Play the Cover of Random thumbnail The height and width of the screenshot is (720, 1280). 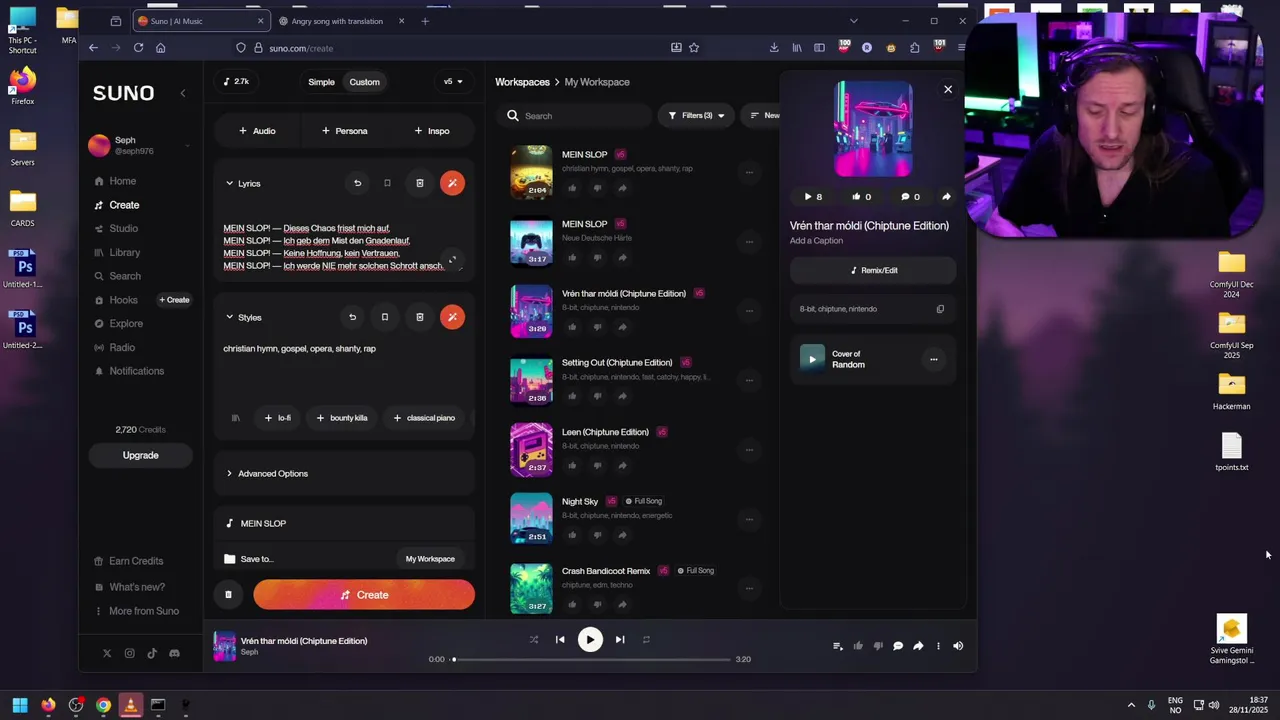coord(812,359)
